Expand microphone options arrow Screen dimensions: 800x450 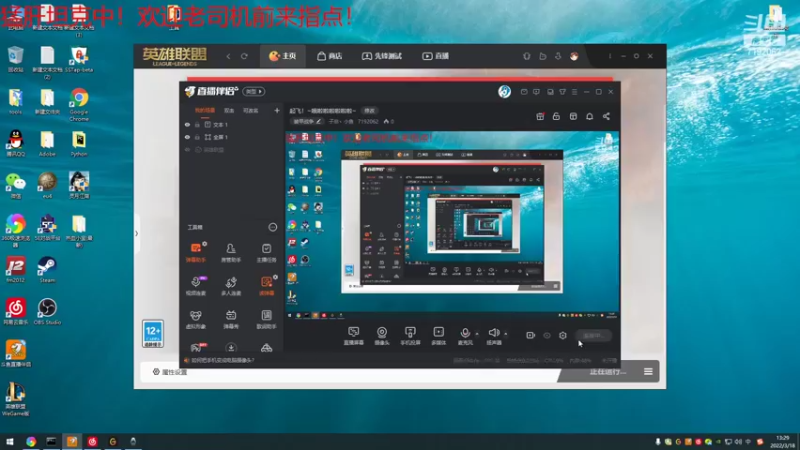477,334
